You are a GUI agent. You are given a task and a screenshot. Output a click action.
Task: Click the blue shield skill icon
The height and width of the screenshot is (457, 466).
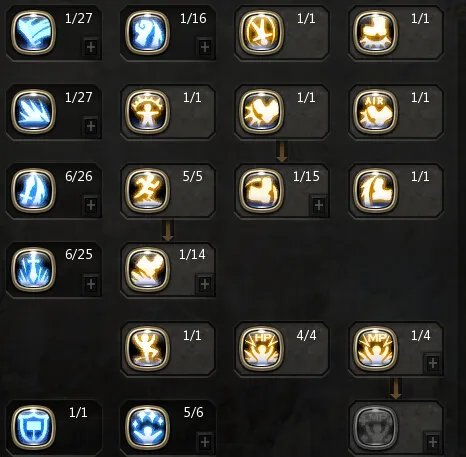click(33, 427)
